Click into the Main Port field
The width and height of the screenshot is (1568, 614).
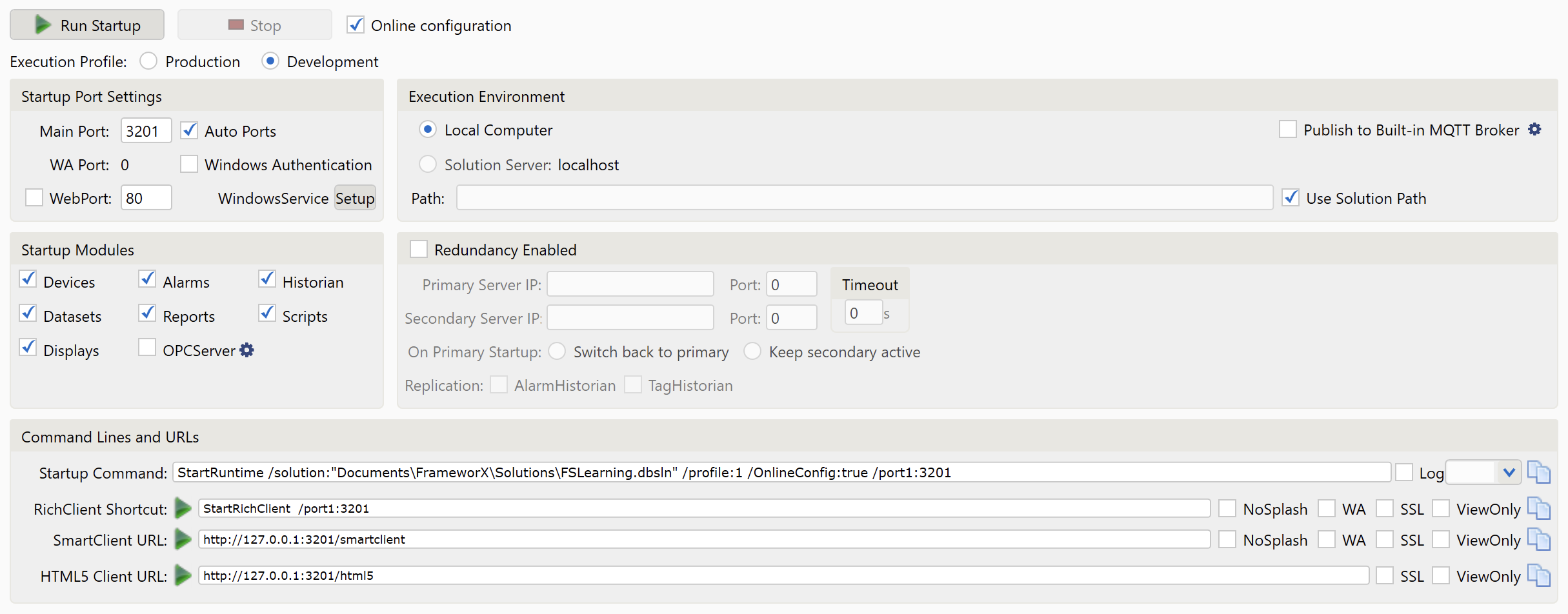point(146,131)
